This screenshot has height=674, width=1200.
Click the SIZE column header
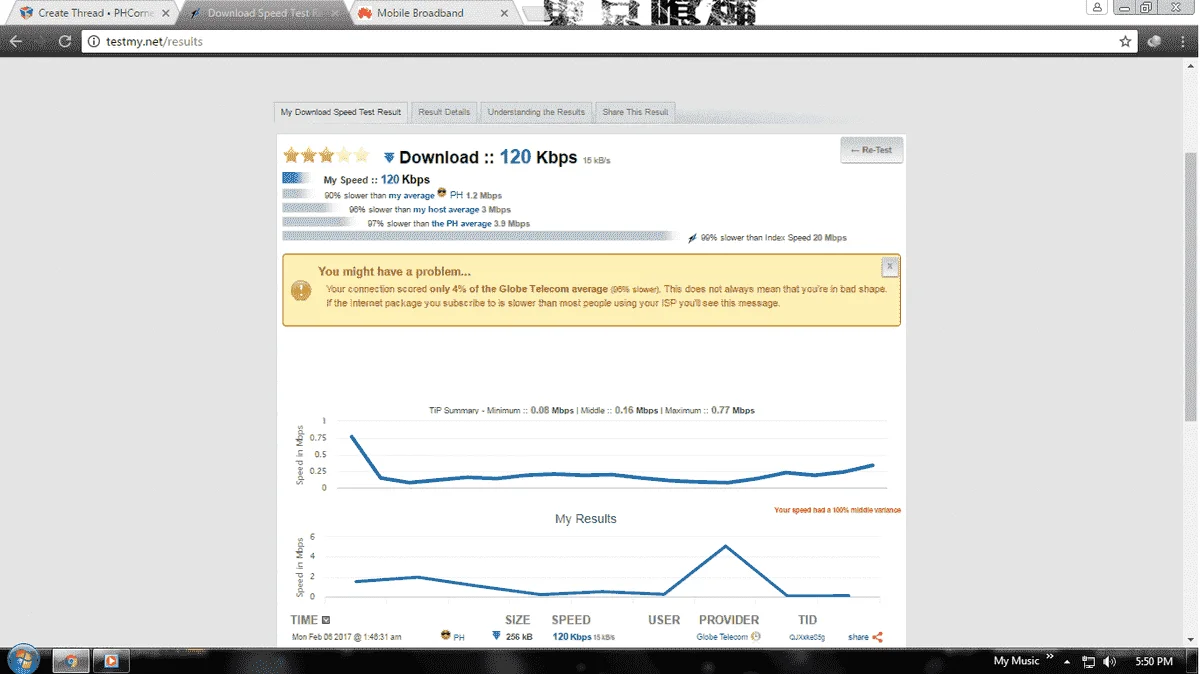point(517,620)
